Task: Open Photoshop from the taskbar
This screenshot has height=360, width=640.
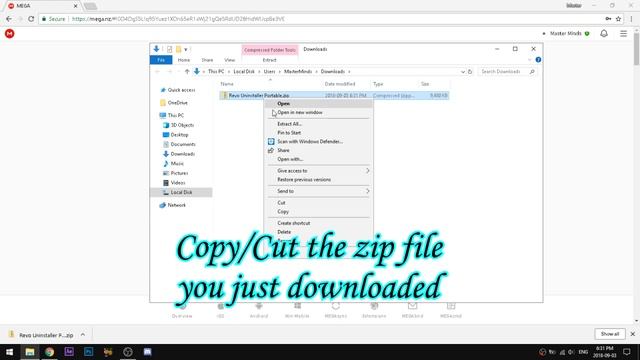Action: 89,352
